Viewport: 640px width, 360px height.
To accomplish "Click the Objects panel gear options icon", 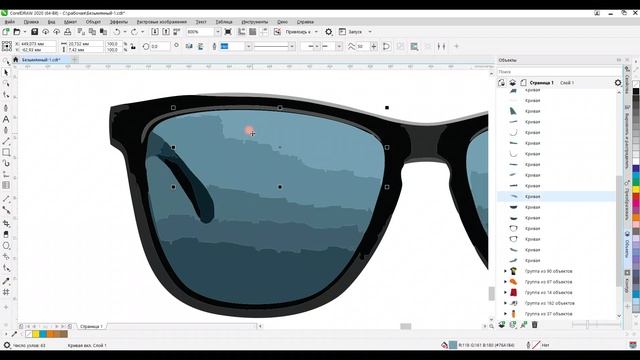I will [618, 83].
